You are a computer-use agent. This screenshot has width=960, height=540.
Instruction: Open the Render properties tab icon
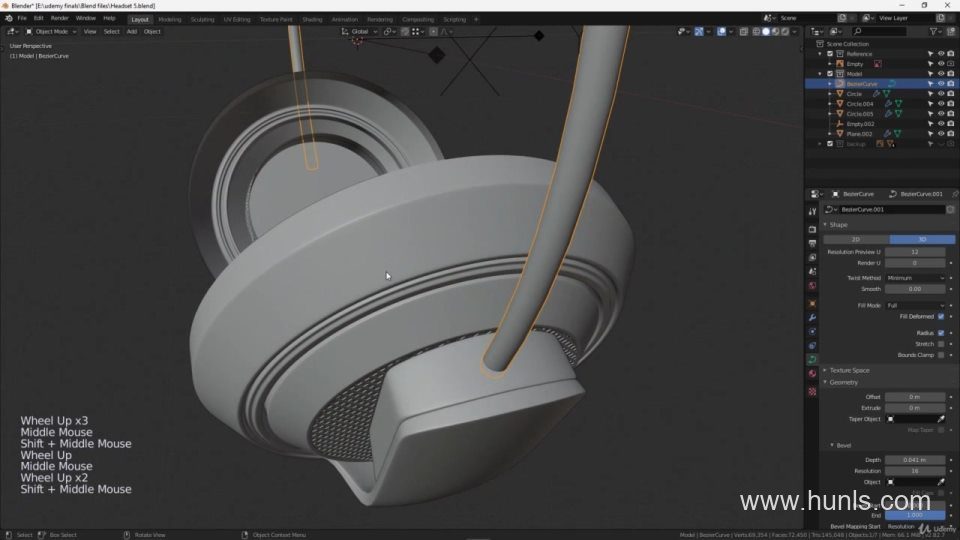[812, 230]
